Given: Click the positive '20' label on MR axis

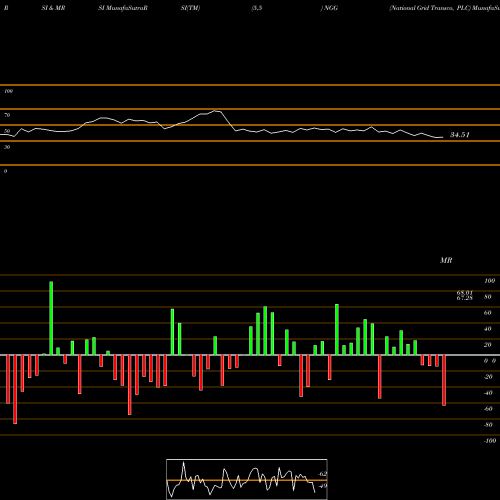Looking at the screenshot, I should click(488, 345).
